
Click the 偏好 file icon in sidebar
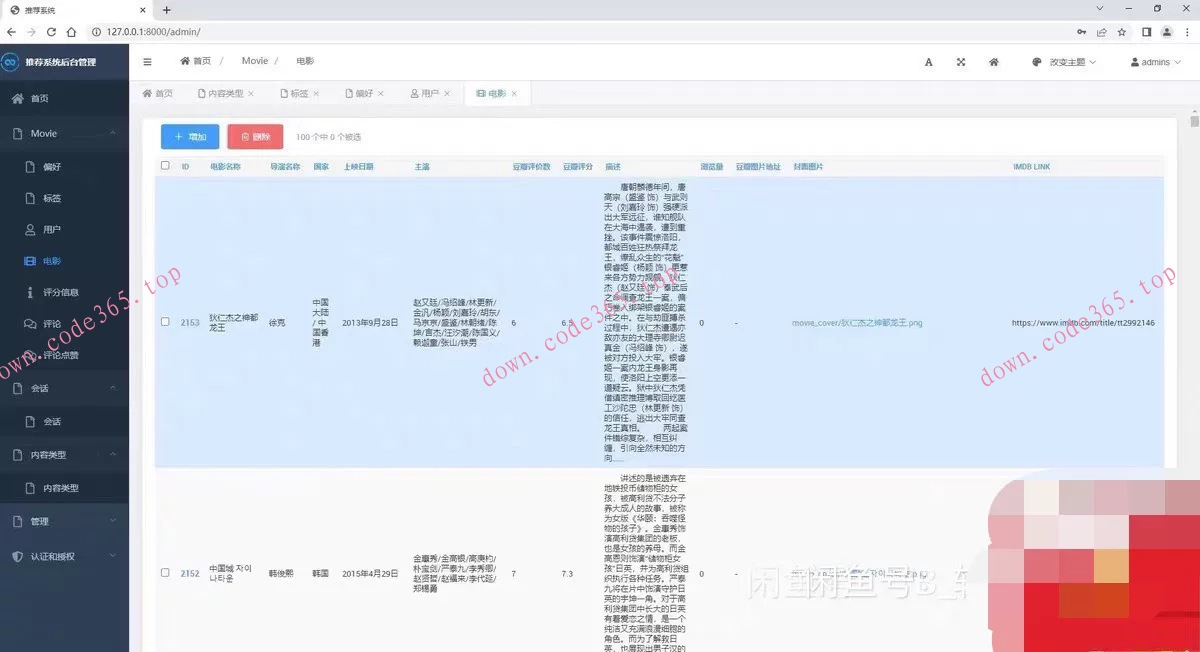click(30, 167)
